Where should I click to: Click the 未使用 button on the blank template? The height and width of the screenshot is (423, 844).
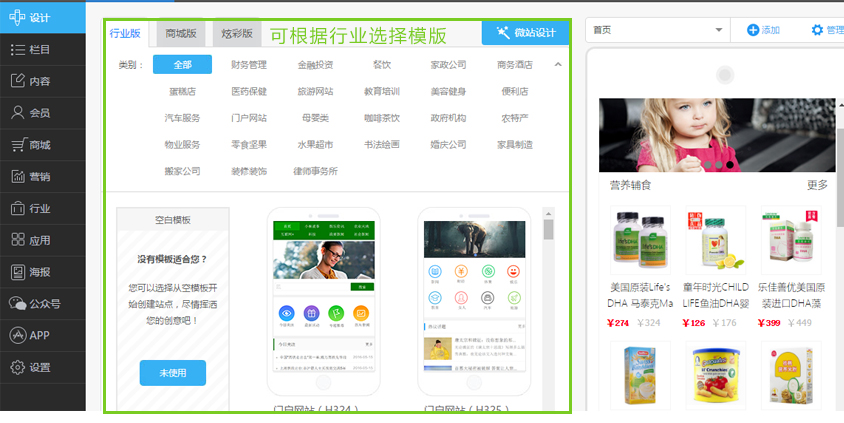click(x=172, y=373)
